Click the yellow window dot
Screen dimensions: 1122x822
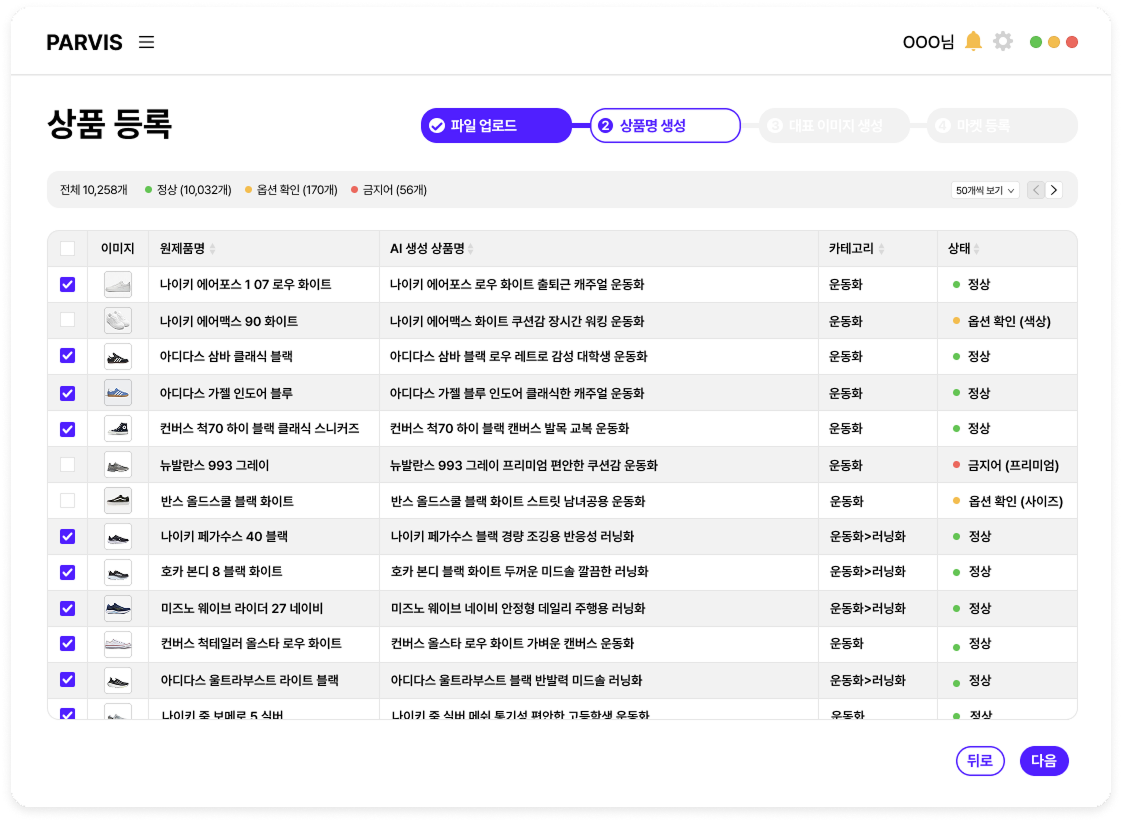click(1053, 42)
